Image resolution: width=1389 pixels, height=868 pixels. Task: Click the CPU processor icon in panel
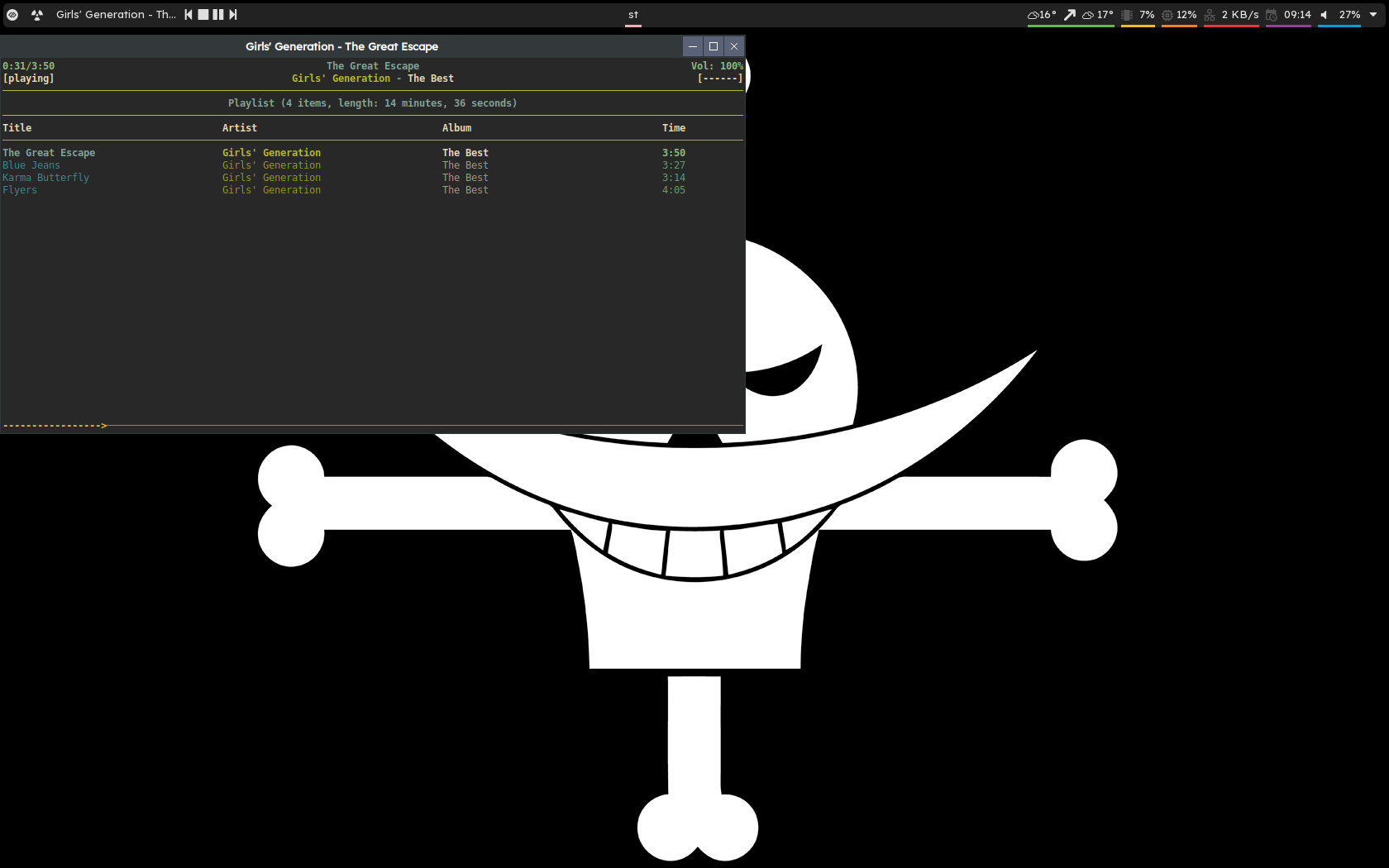click(1167, 15)
